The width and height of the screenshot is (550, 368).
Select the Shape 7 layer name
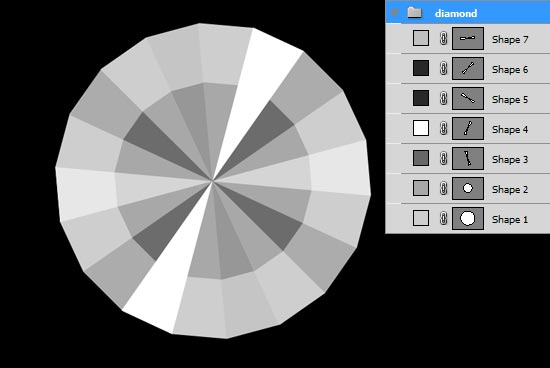tap(510, 40)
